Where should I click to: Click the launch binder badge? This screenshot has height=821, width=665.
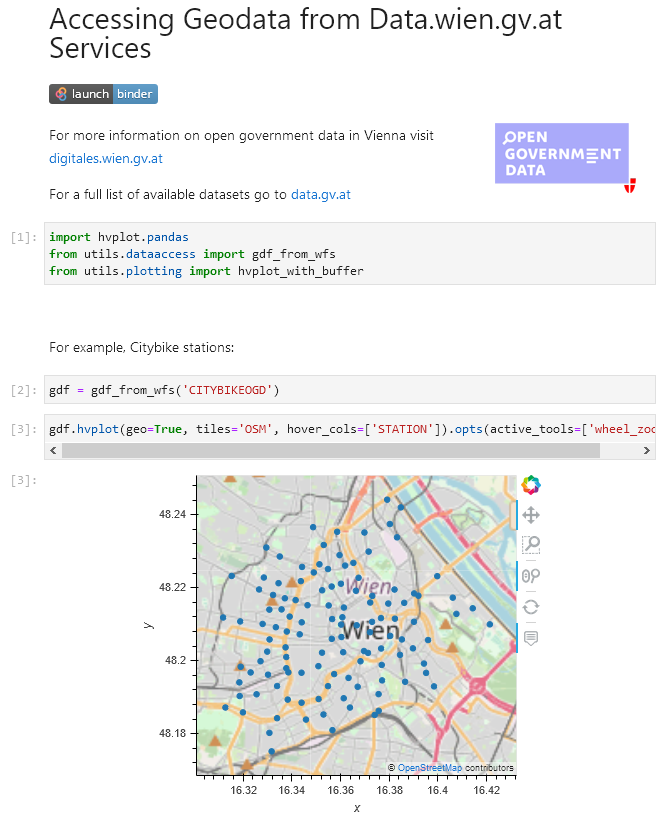pos(103,94)
